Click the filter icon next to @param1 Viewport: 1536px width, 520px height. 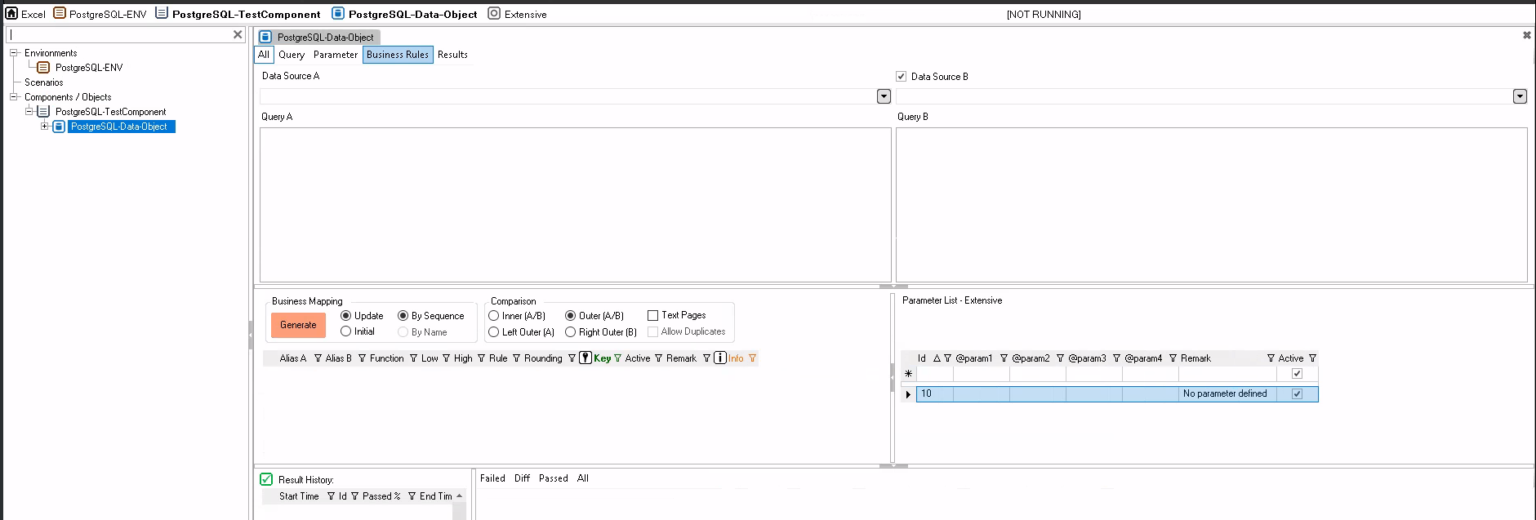coord(1003,358)
